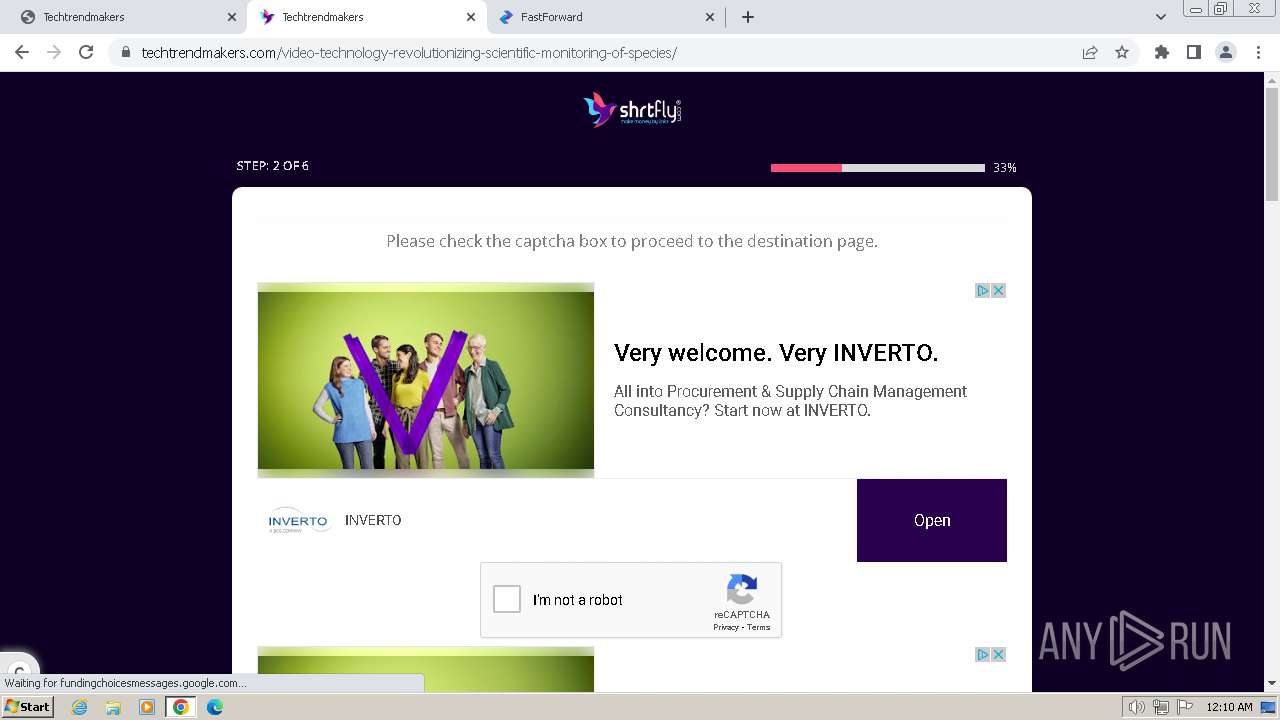This screenshot has height=720, width=1280.
Task: Open the Windows Start button
Action: tap(28, 707)
